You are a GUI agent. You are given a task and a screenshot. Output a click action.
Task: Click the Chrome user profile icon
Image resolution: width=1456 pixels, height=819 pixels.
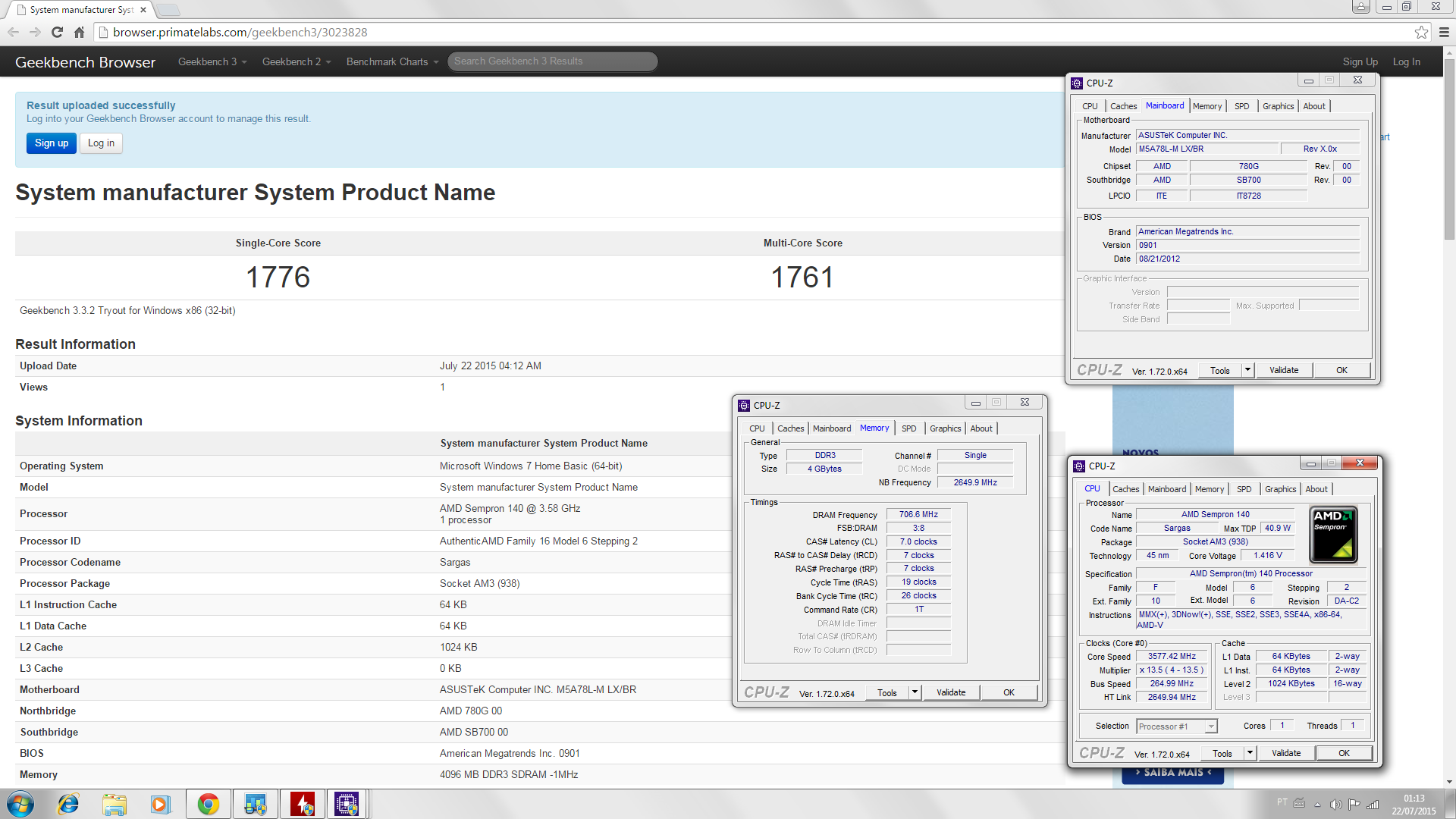coord(1361,7)
